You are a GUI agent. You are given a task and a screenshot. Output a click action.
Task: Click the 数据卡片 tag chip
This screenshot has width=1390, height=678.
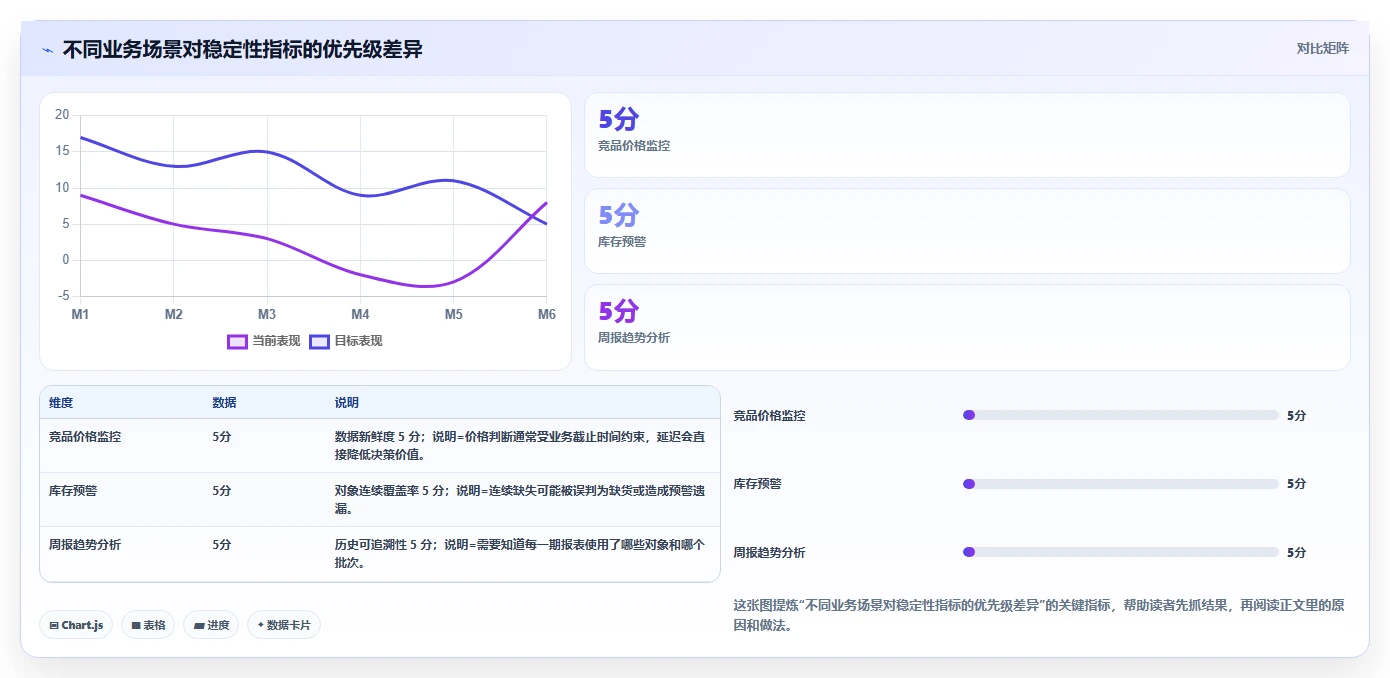tap(284, 625)
